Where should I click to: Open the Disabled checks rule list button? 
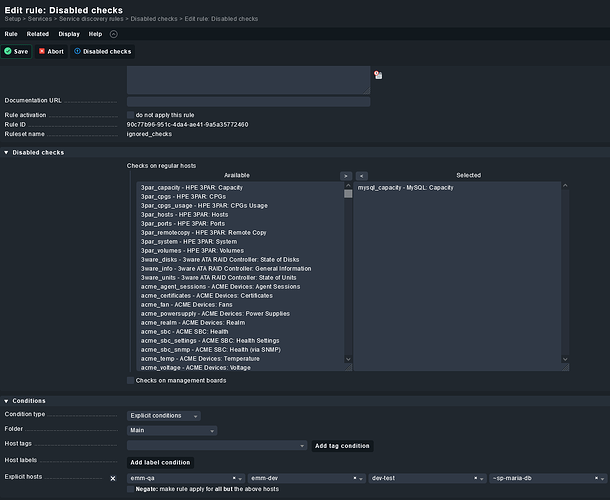tap(102, 51)
